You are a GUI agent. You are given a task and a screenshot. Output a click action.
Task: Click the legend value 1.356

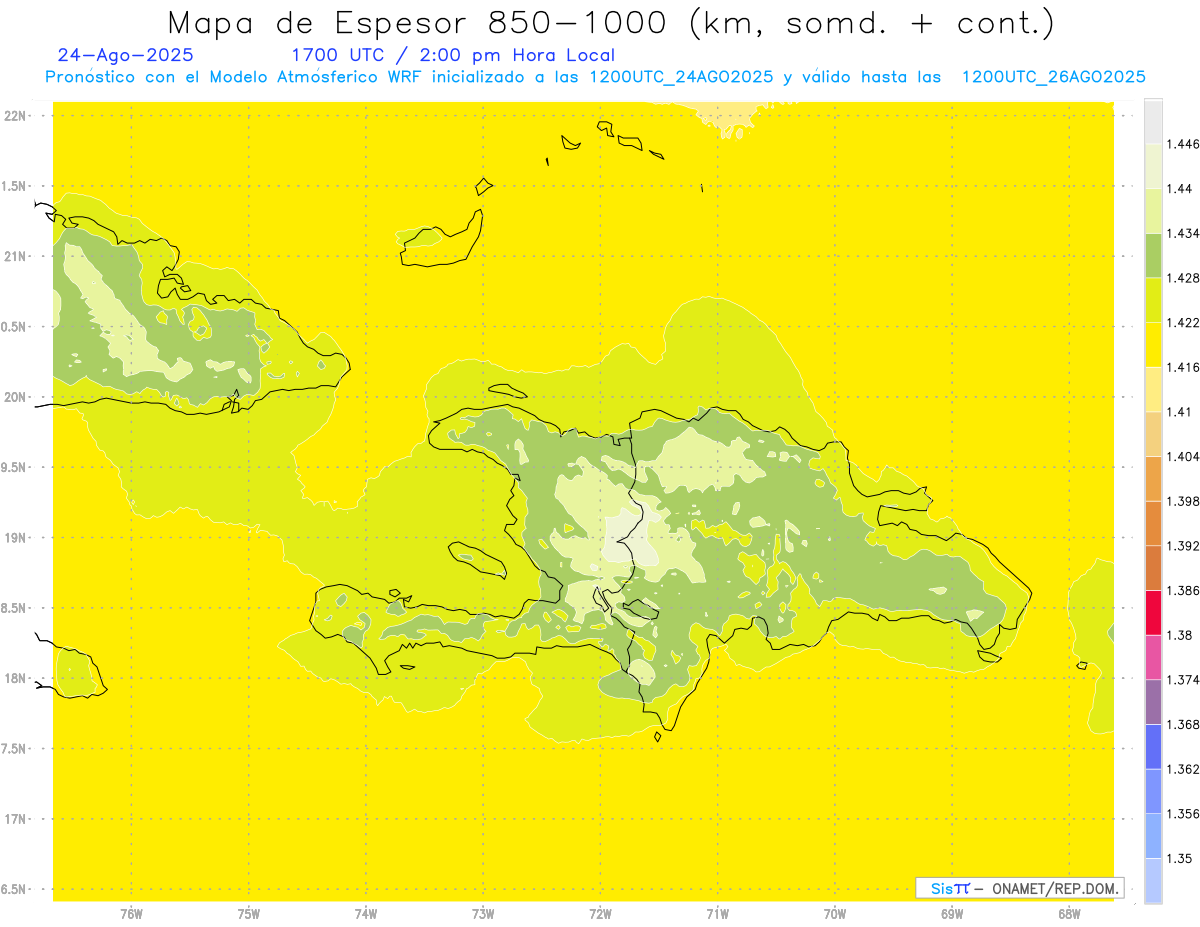click(x=1183, y=813)
